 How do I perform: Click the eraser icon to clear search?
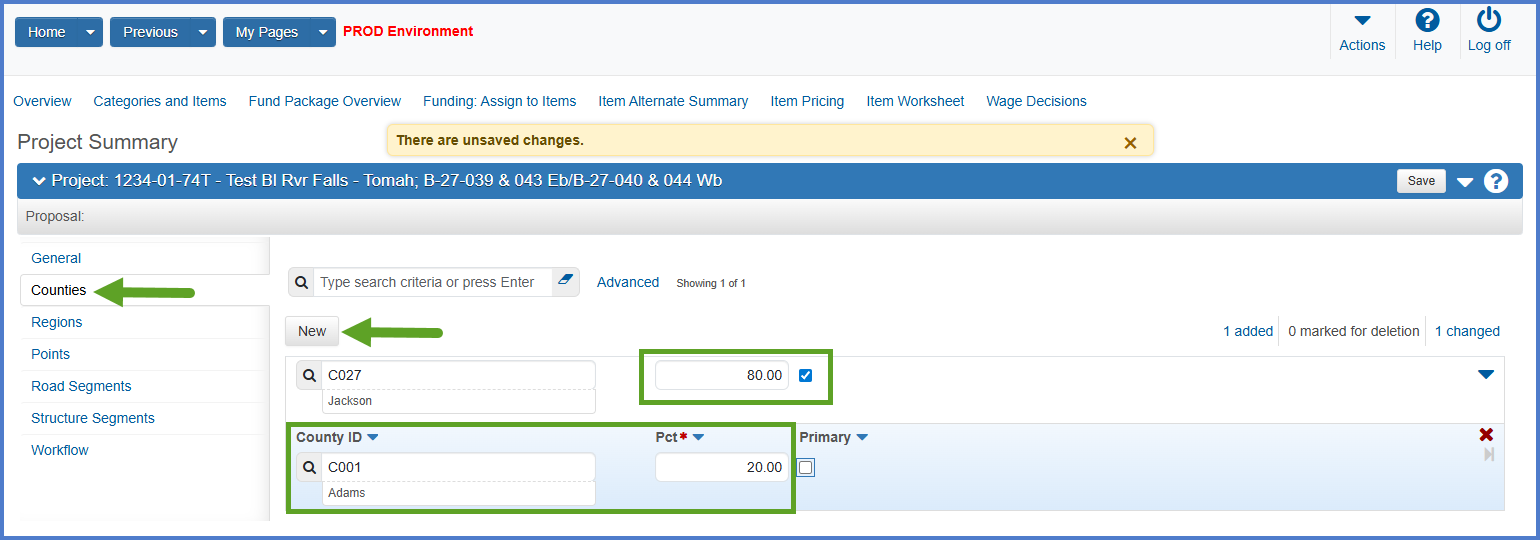pyautogui.click(x=566, y=282)
